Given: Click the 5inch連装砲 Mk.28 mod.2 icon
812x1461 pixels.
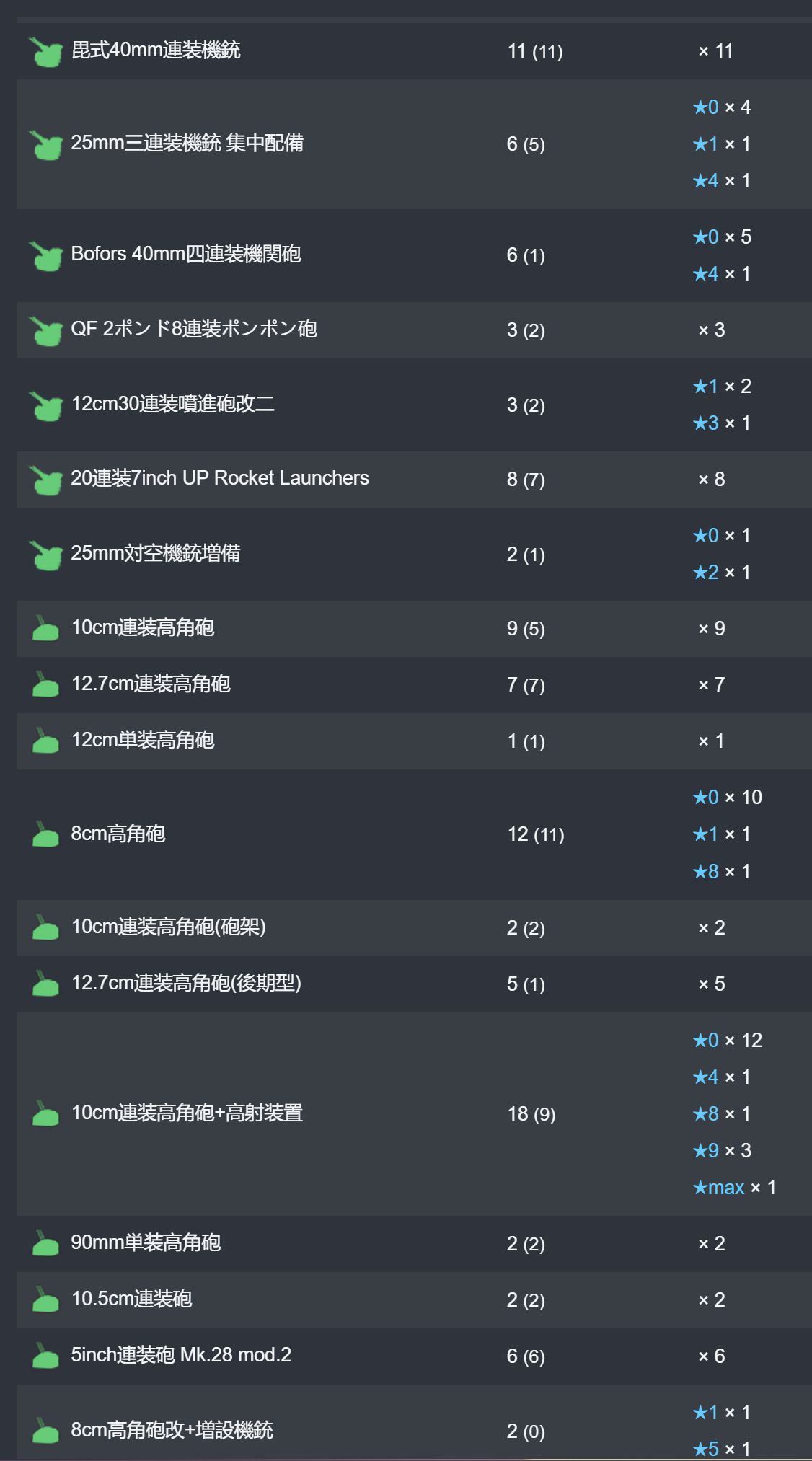Looking at the screenshot, I should click(x=45, y=1356).
